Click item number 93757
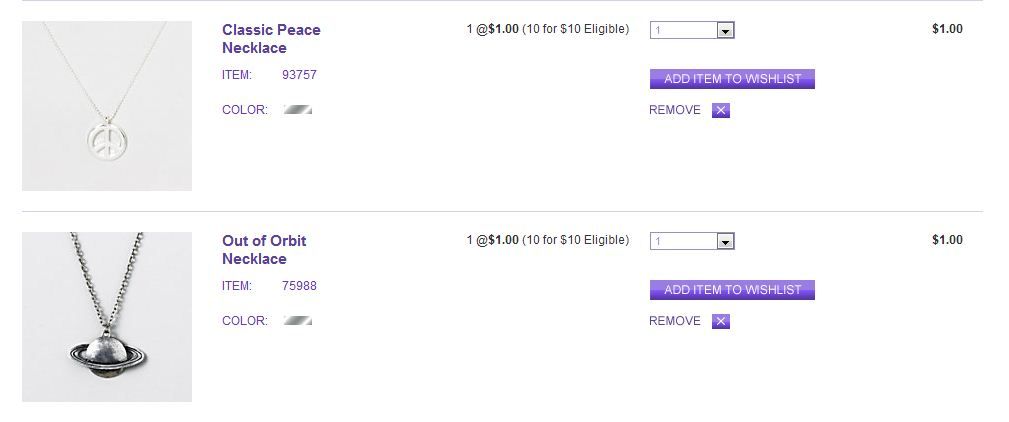The image size is (1009, 422). (299, 75)
